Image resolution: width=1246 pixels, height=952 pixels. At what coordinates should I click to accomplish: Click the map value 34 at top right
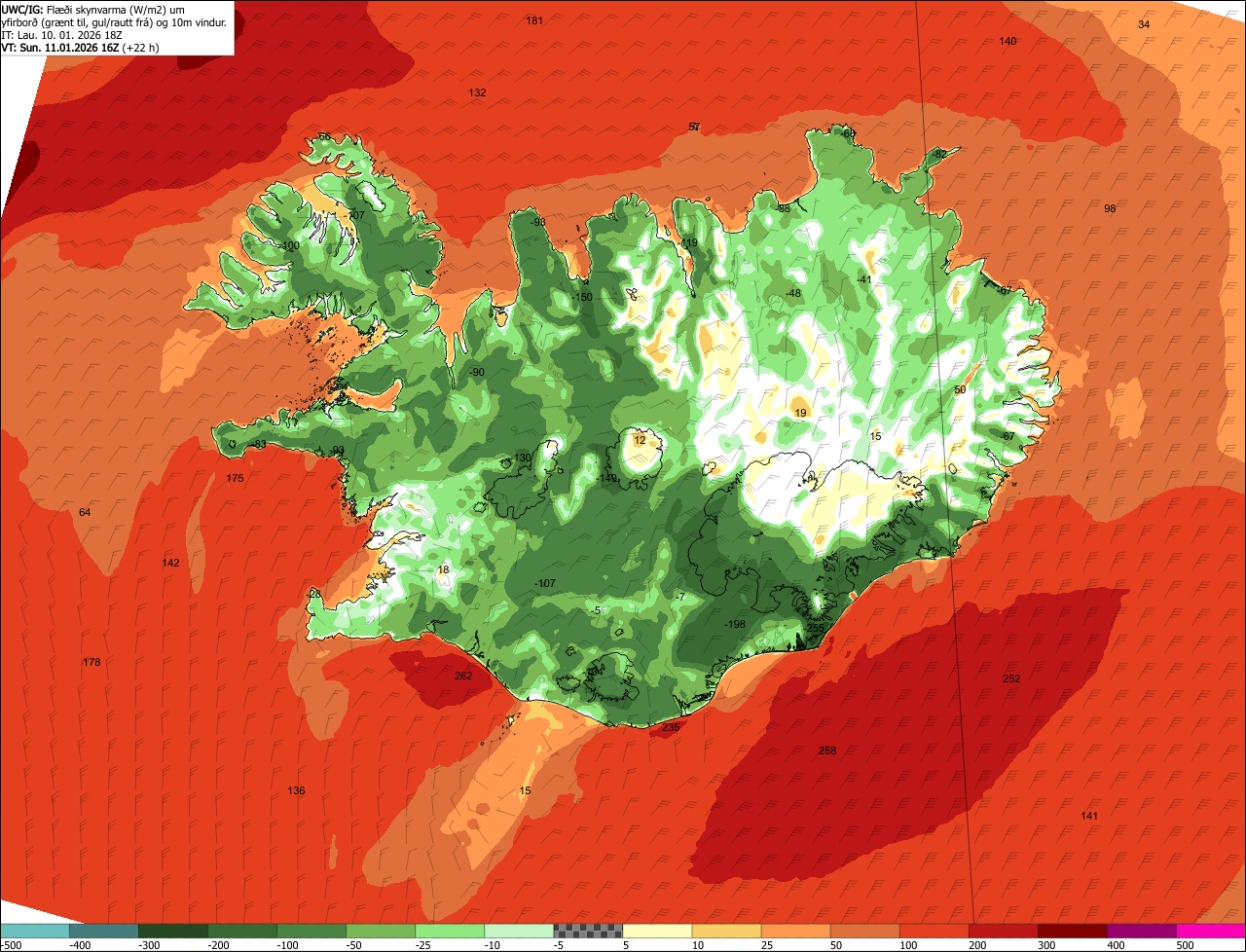[x=1144, y=24]
